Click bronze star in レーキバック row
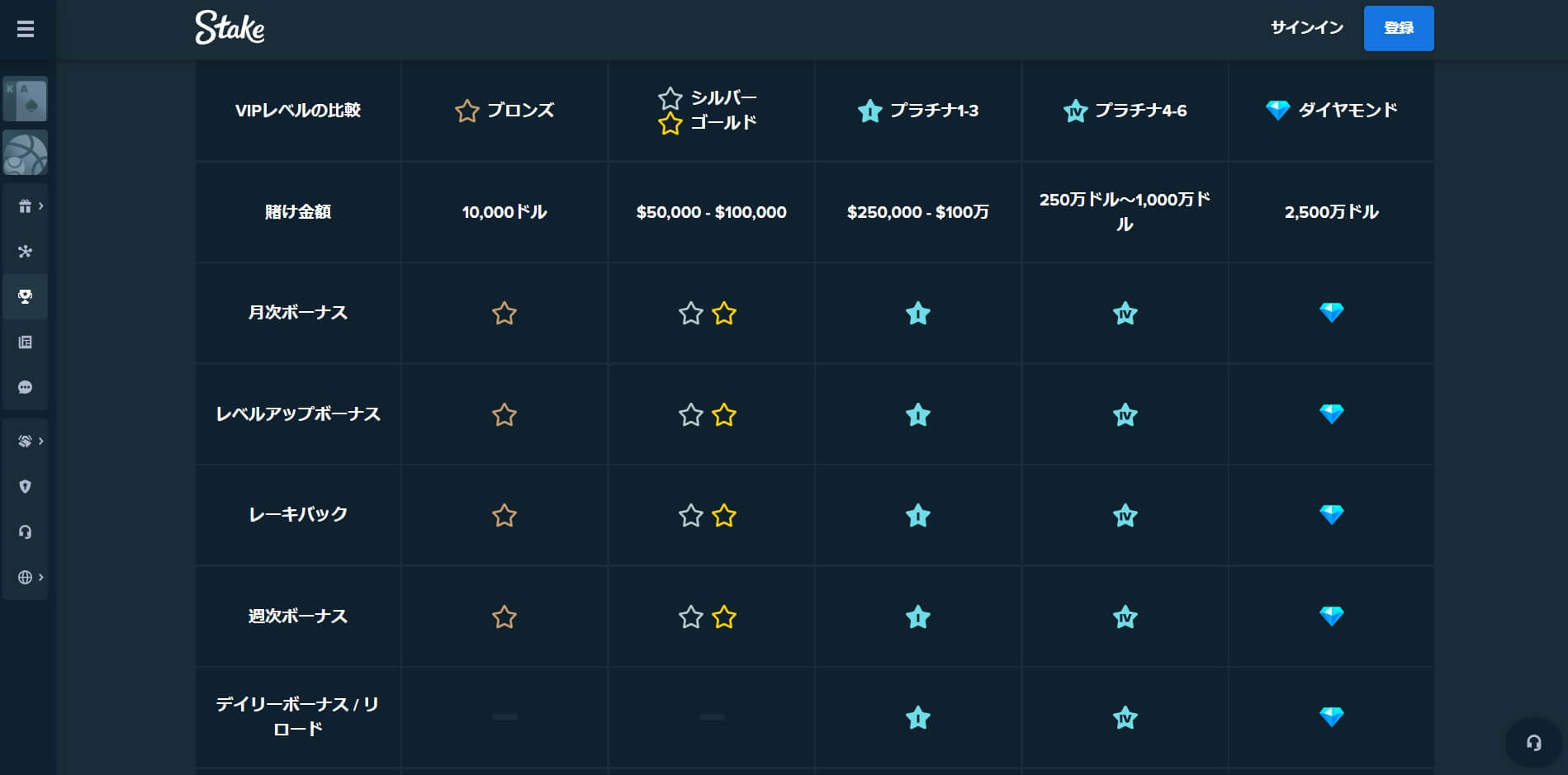 pos(505,516)
